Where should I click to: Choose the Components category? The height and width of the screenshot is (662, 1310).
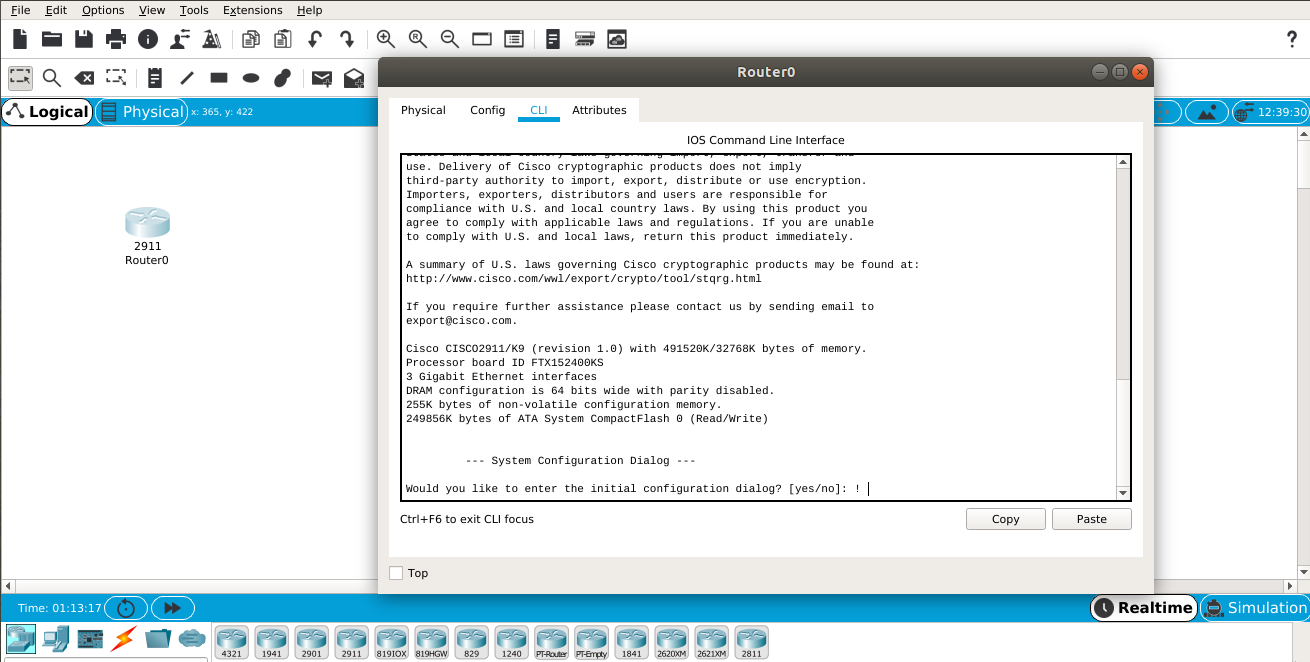click(90, 638)
